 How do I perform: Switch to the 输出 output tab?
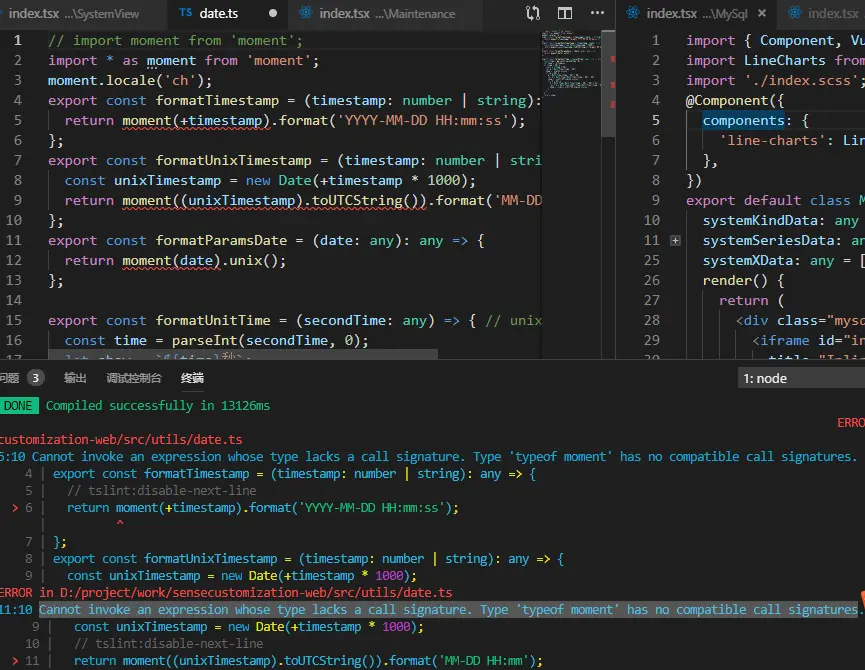click(x=75, y=378)
